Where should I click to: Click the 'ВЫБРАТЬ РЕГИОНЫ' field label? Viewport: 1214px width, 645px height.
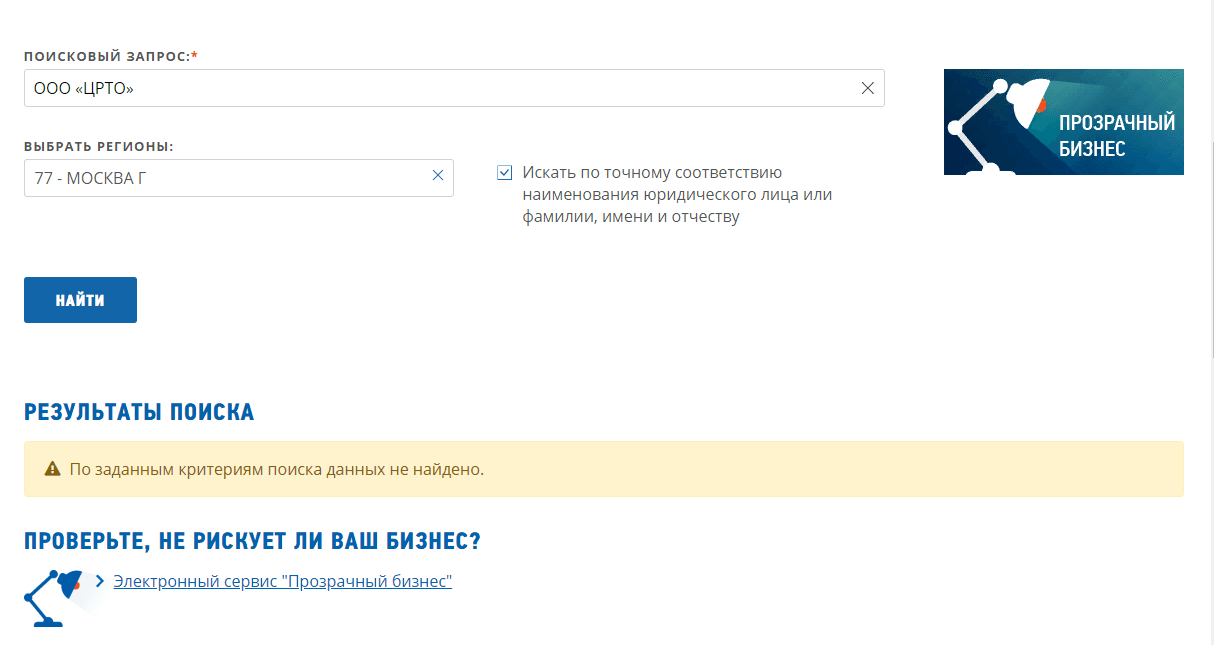(99, 146)
